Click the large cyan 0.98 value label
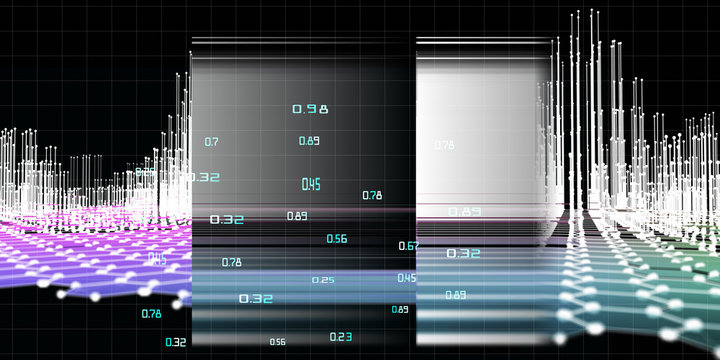The image size is (720, 360). pos(310,109)
